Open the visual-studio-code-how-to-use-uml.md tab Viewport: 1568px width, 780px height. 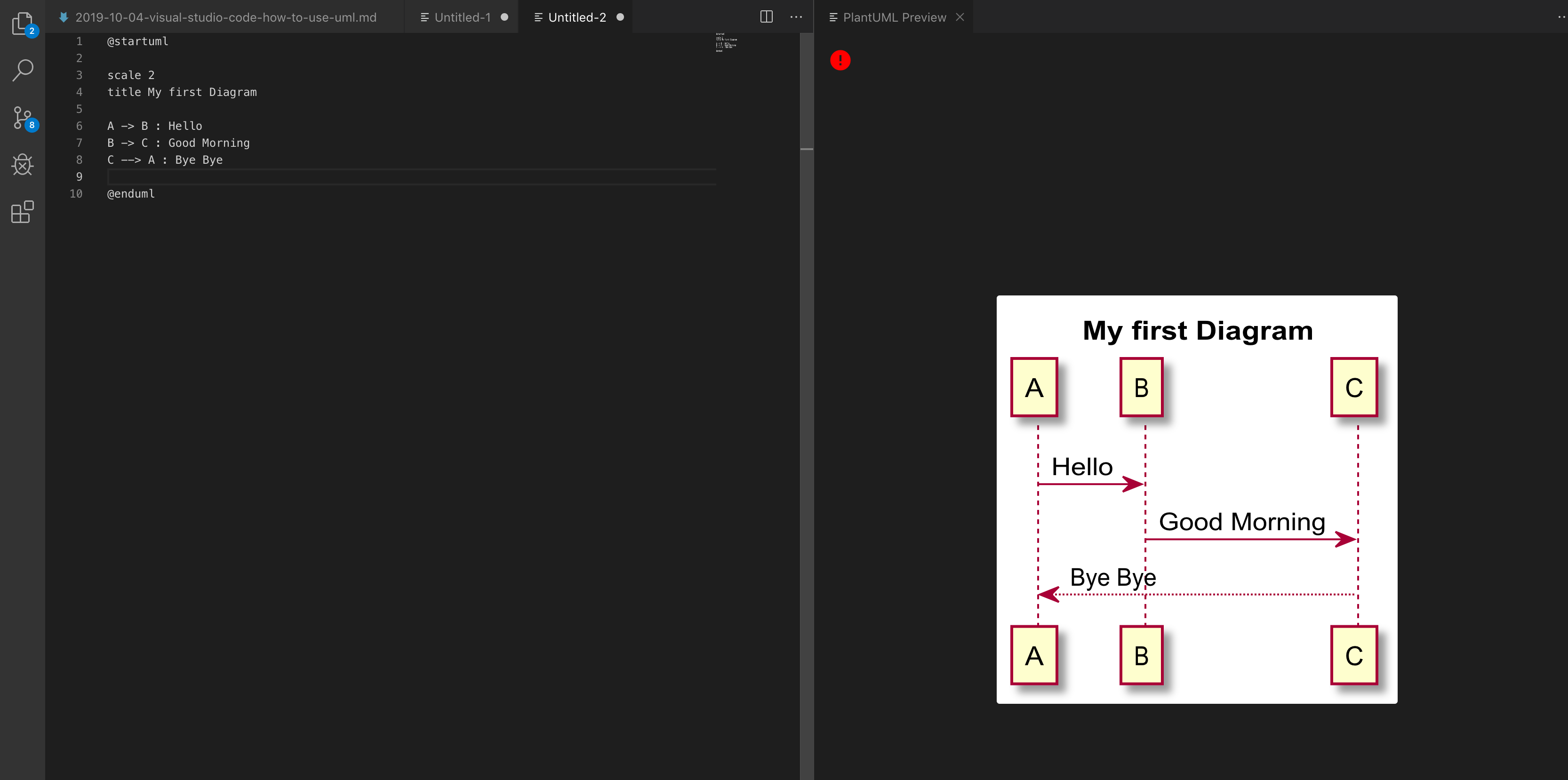pos(225,17)
